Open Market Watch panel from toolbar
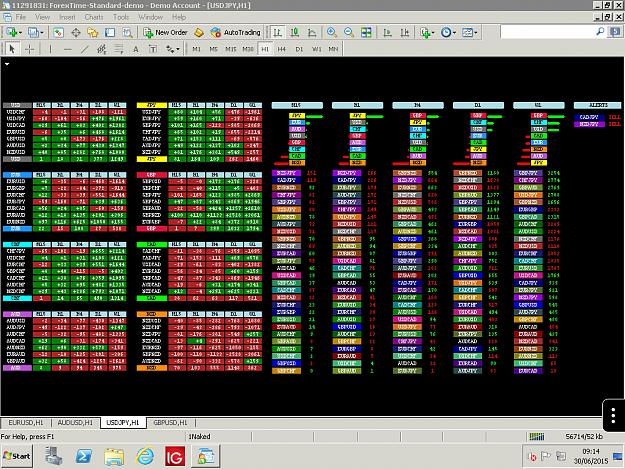This screenshot has height=469, width=625. click(x=59, y=33)
